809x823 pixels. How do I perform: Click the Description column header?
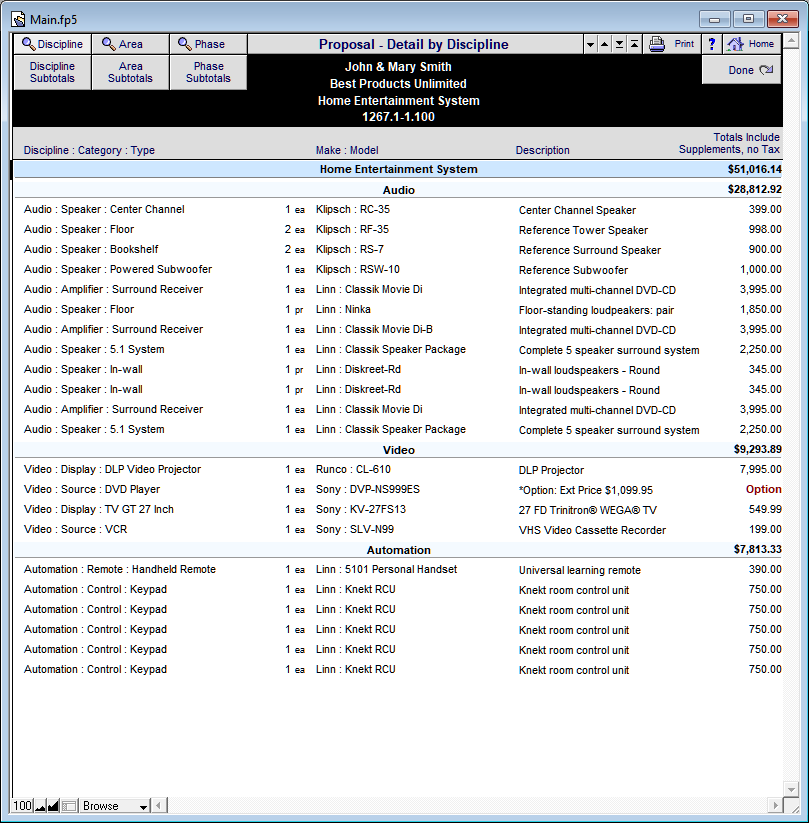tap(542, 150)
